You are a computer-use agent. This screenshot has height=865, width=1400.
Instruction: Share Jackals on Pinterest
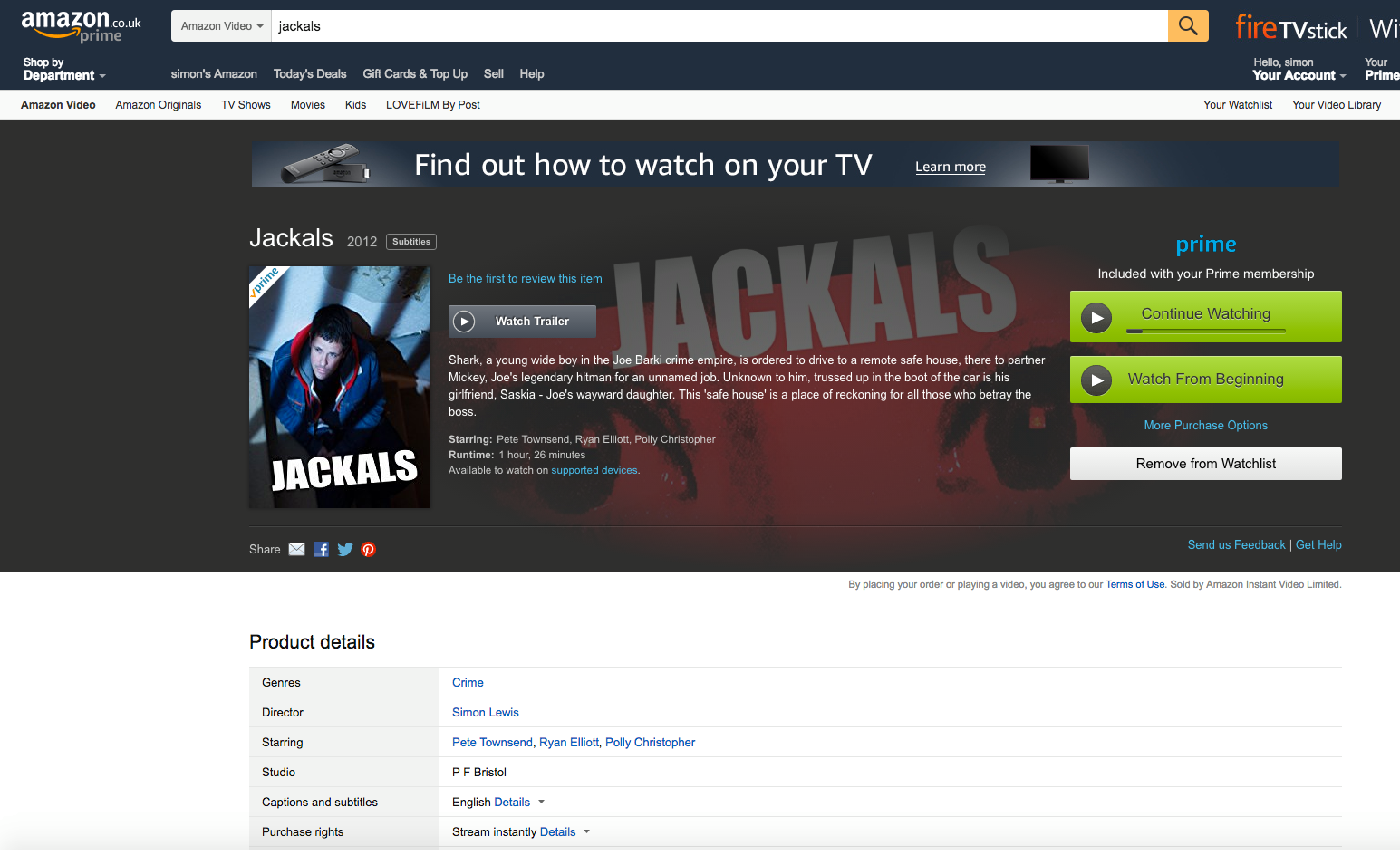click(x=368, y=549)
